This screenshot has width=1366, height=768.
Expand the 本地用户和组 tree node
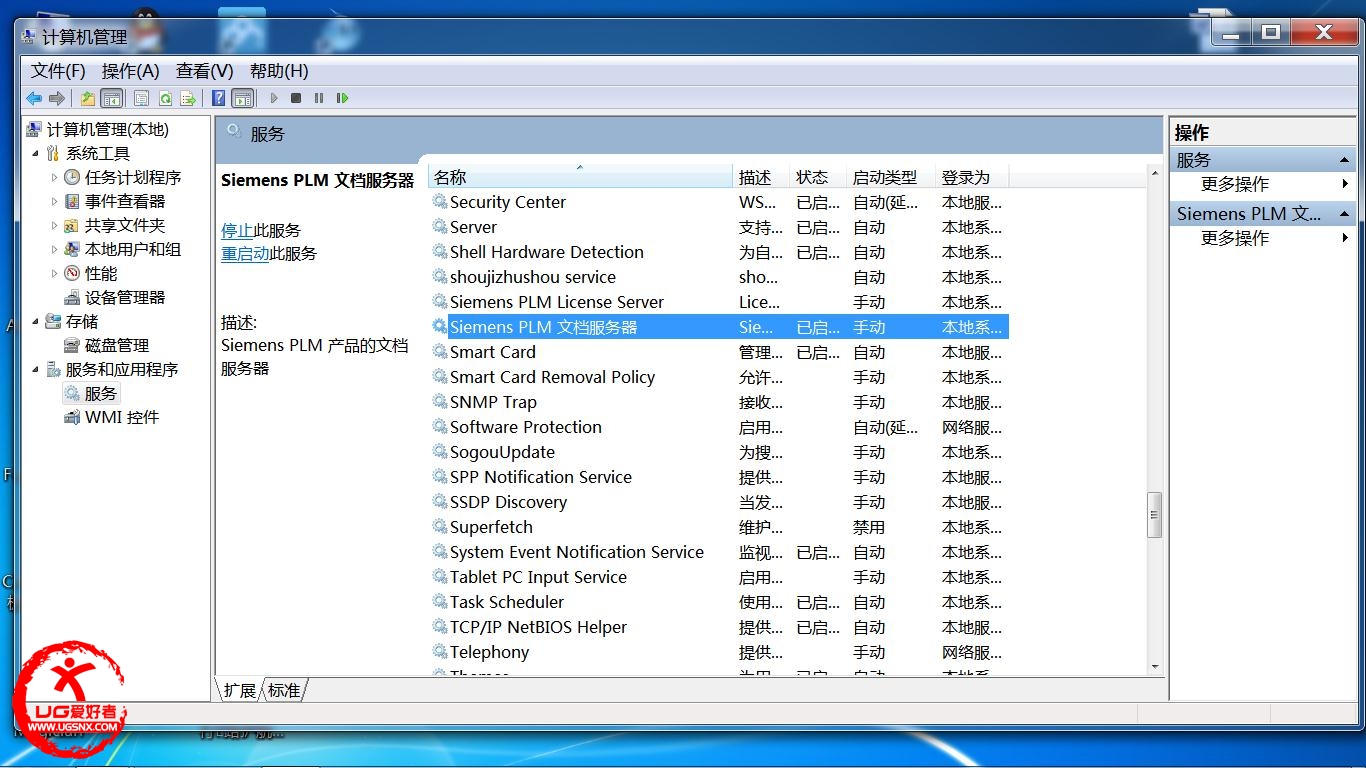54,250
